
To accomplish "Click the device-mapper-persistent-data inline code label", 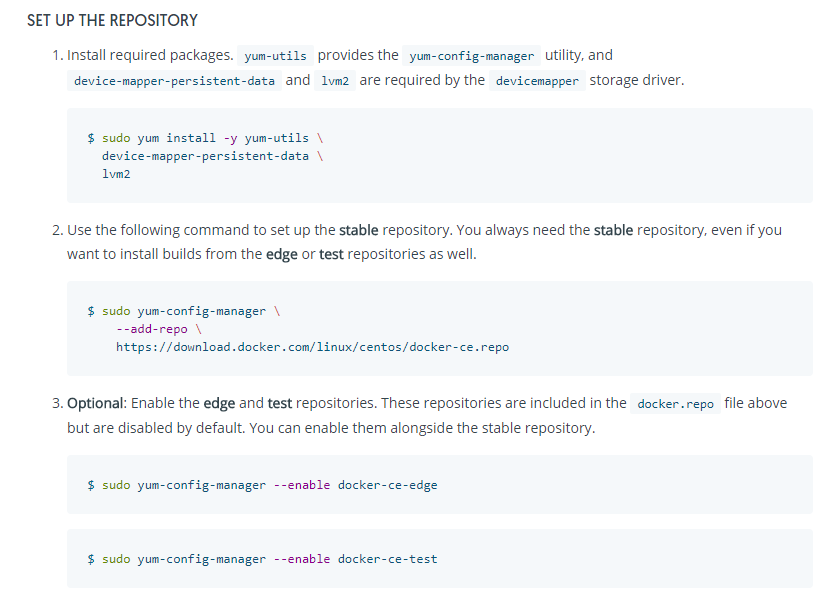I will [x=174, y=81].
